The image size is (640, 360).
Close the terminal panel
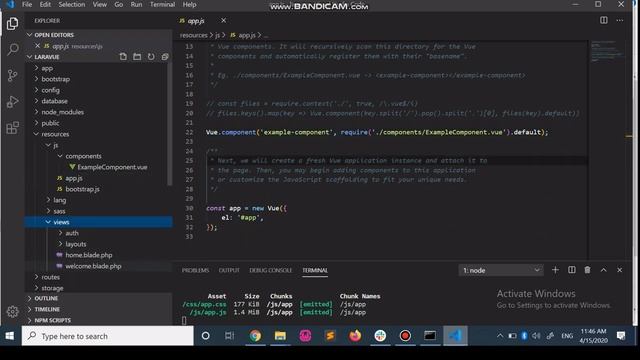(x=620, y=270)
